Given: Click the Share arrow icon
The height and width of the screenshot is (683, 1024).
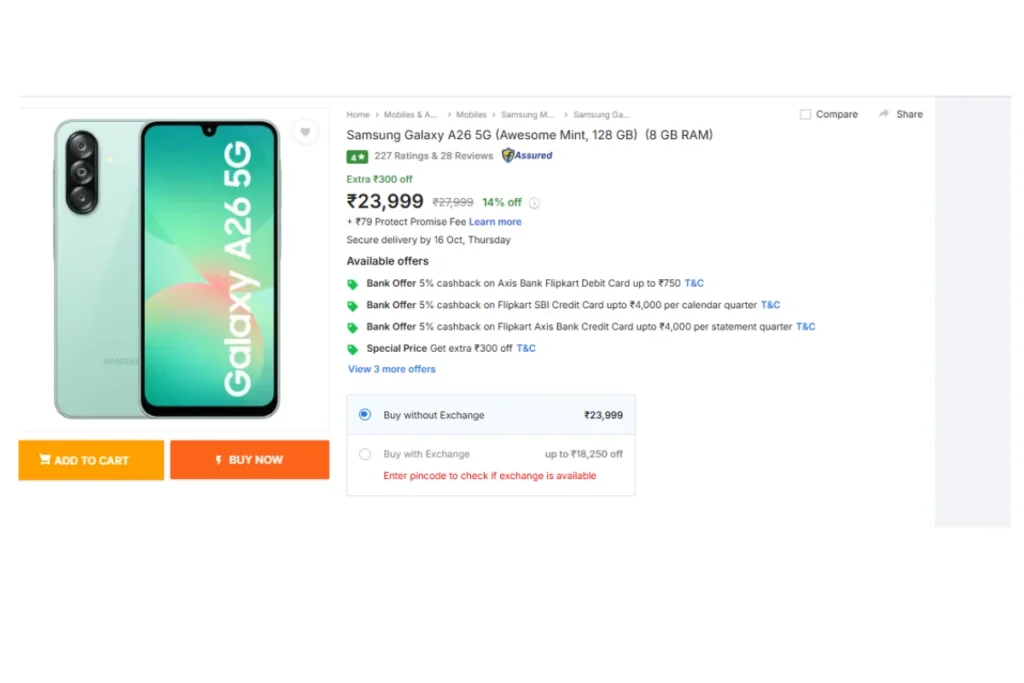Looking at the screenshot, I should coord(884,114).
